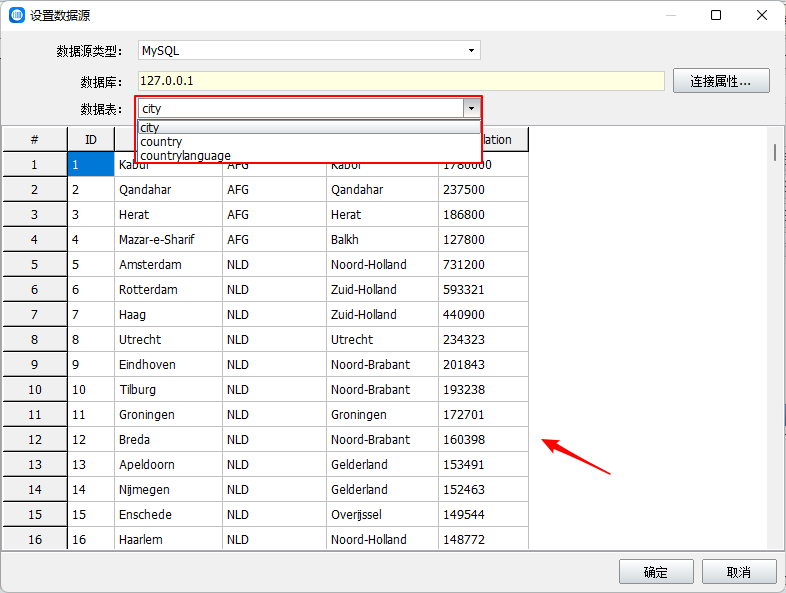The image size is (786, 593).
Task: Select 'city' in the table dropdown list
Action: (x=309, y=127)
